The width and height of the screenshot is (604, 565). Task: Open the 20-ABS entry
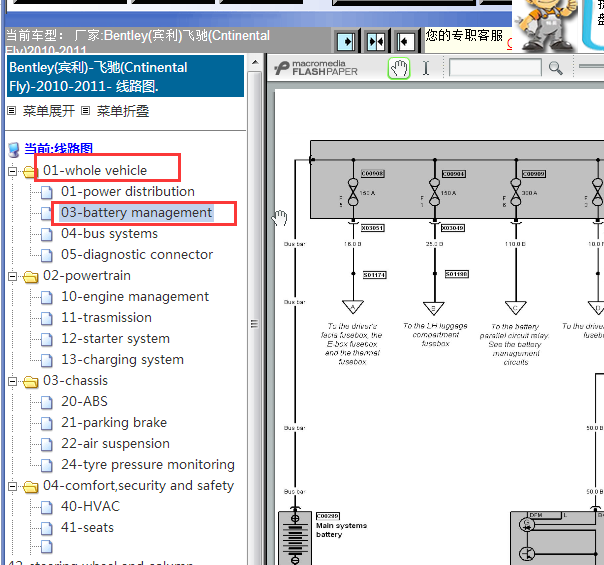(84, 401)
